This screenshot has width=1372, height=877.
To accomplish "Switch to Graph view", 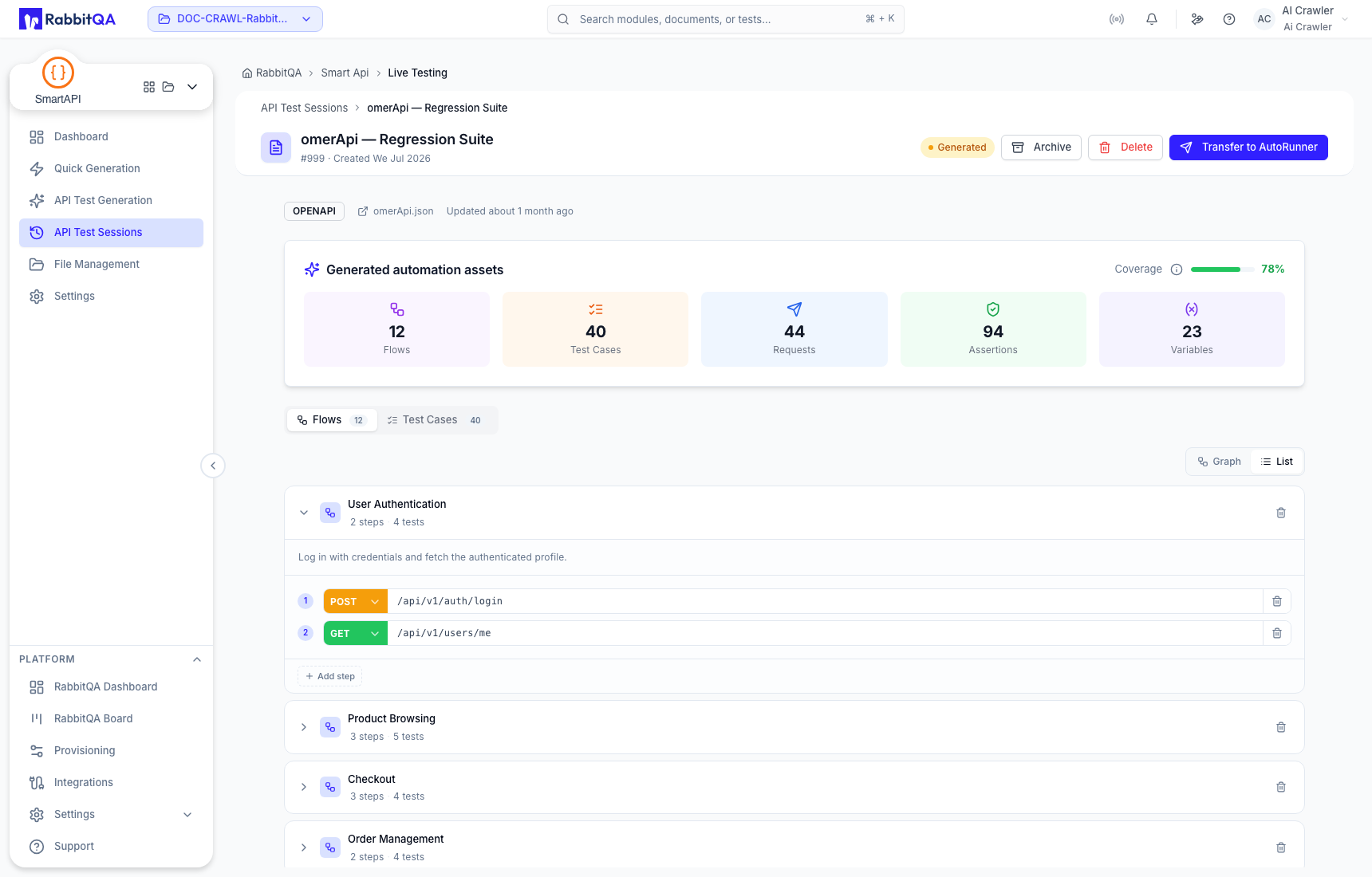I will click(1219, 462).
